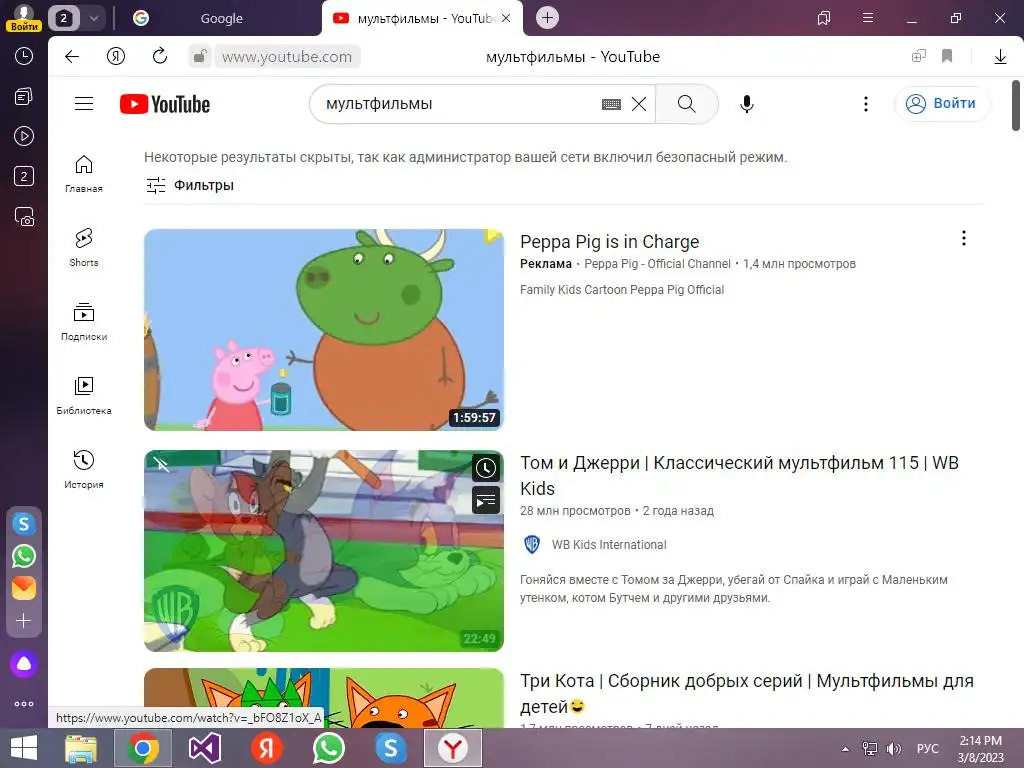The width and height of the screenshot is (1024, 768).
Task: Open history clock icon in browser side panel
Action: (24, 56)
